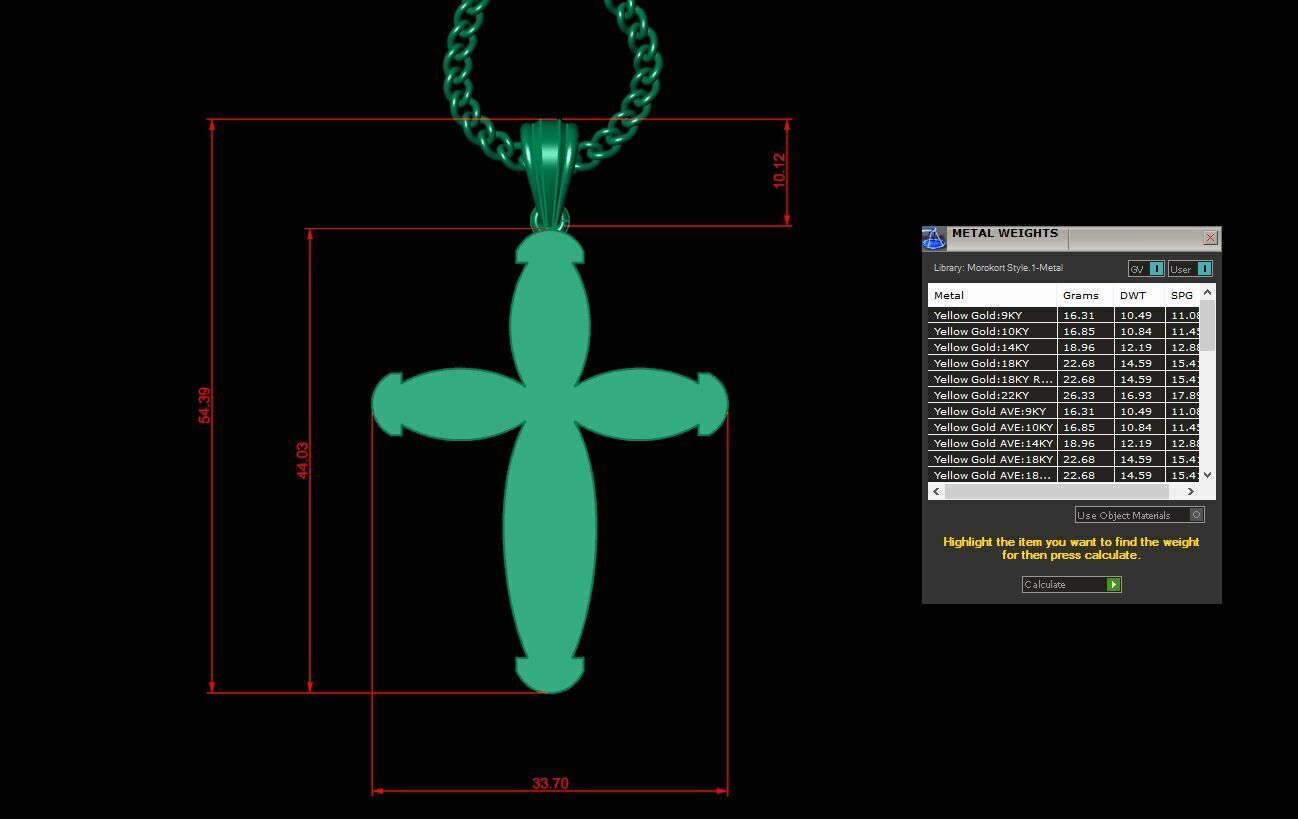This screenshot has height=819, width=1298.
Task: Click the 10.12 bail height dimension
Action: tap(779, 171)
